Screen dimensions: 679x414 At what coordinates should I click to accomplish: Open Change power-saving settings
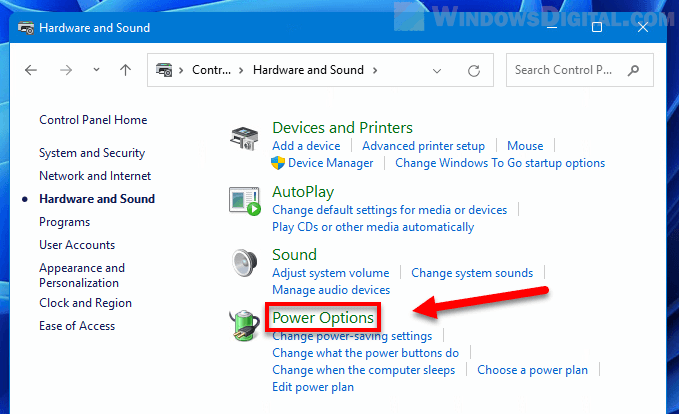coord(352,336)
